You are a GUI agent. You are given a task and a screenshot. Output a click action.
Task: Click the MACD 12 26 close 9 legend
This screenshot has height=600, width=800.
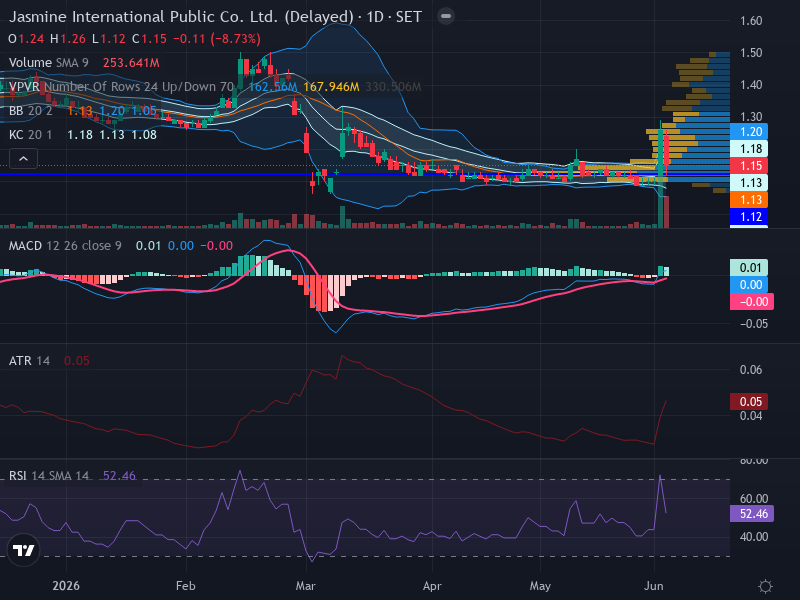(x=65, y=246)
